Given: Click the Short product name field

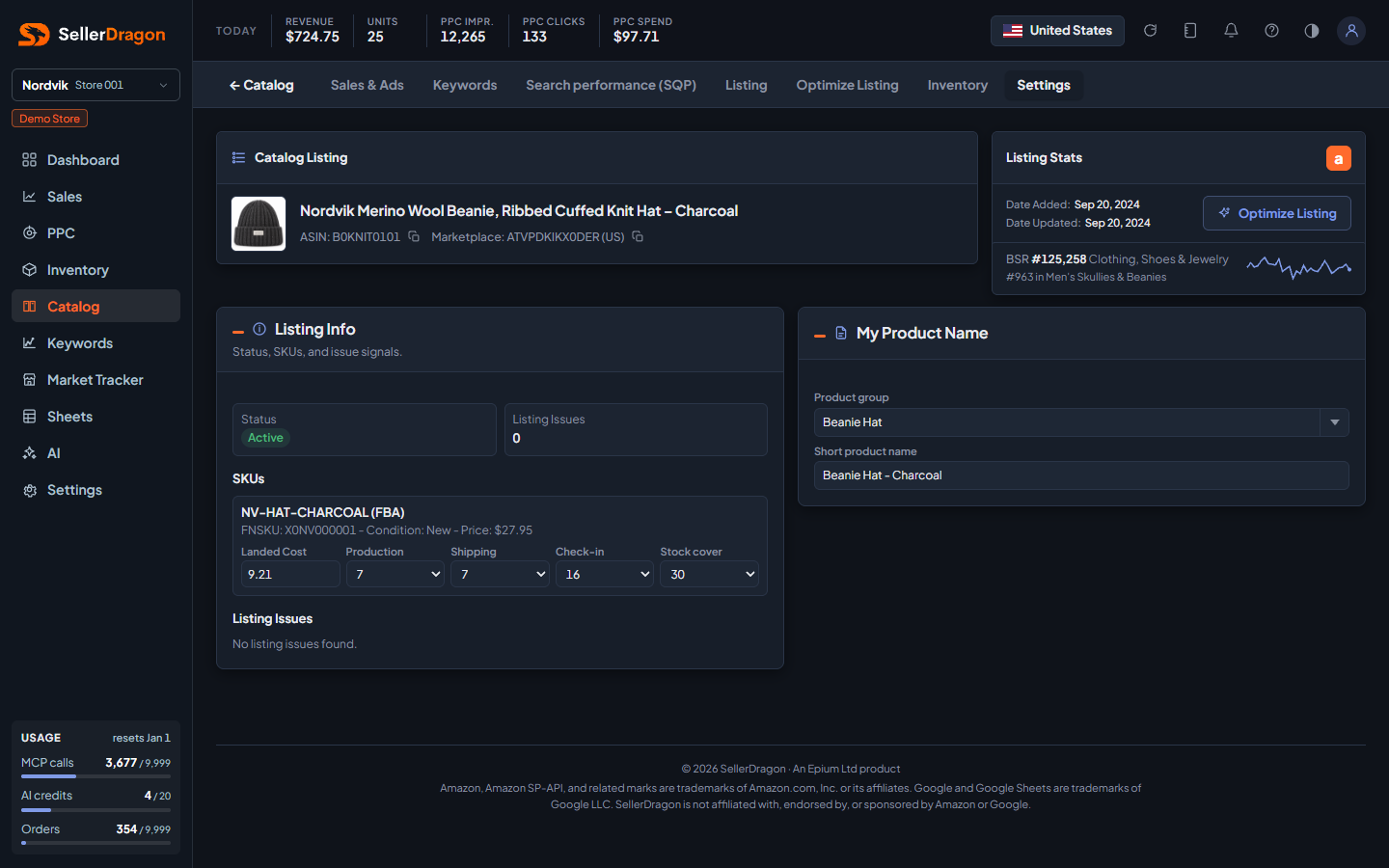Looking at the screenshot, I should click(1081, 475).
